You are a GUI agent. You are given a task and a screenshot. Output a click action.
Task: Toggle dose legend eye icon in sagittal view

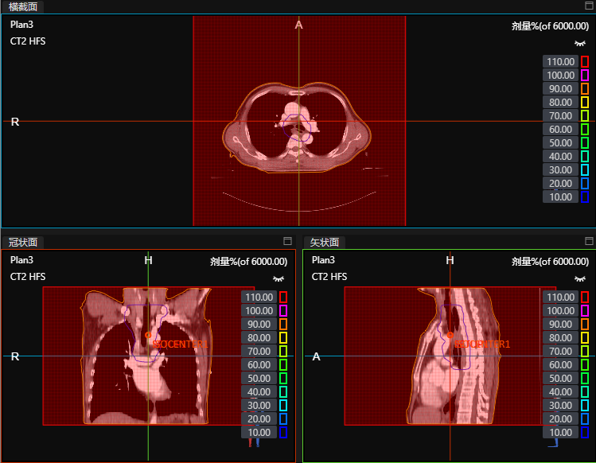(x=580, y=279)
